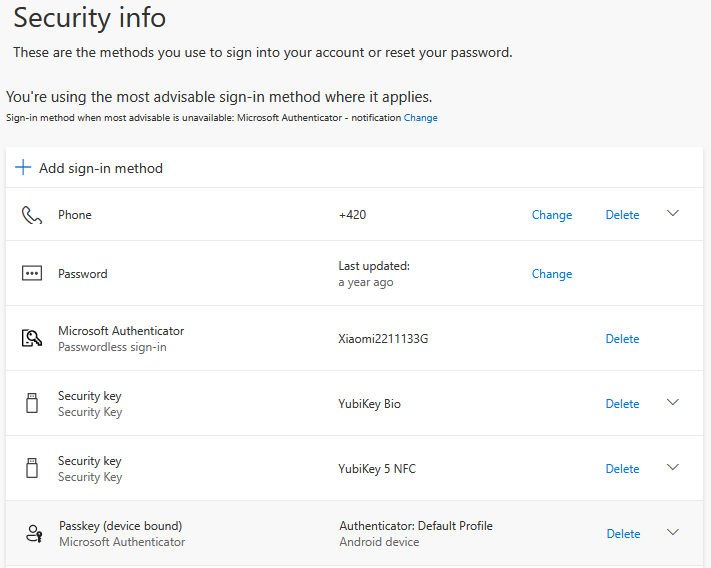Click the 'YubiKey 5 NFC' name

(x=377, y=469)
